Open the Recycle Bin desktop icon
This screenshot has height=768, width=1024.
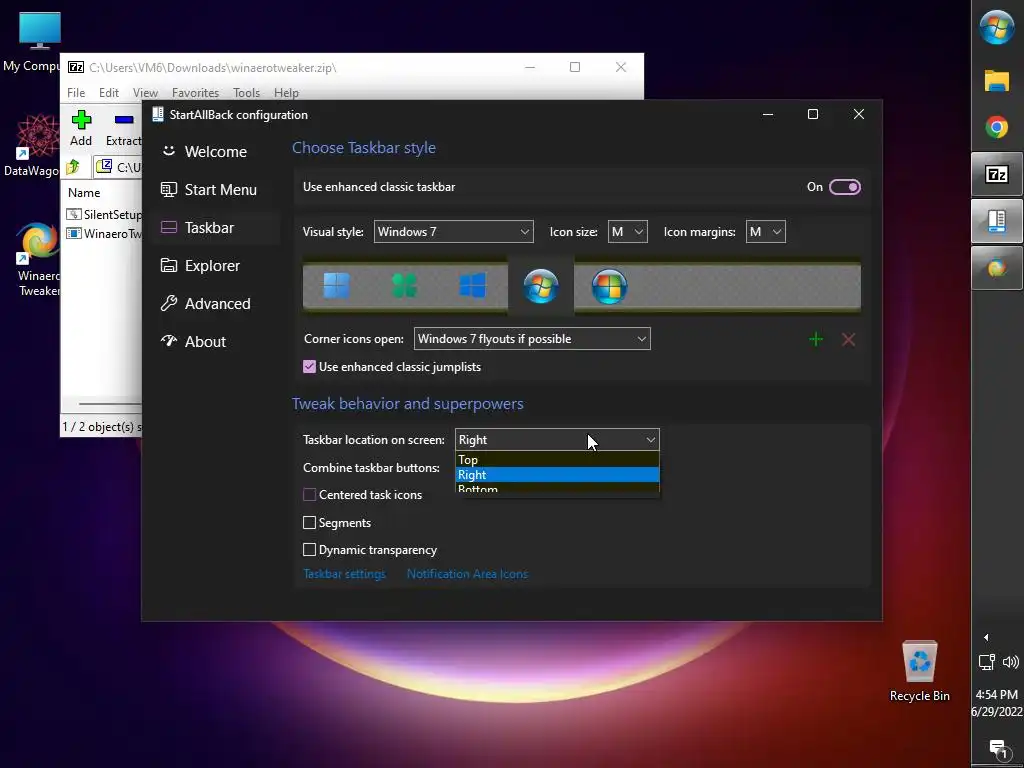click(920, 671)
